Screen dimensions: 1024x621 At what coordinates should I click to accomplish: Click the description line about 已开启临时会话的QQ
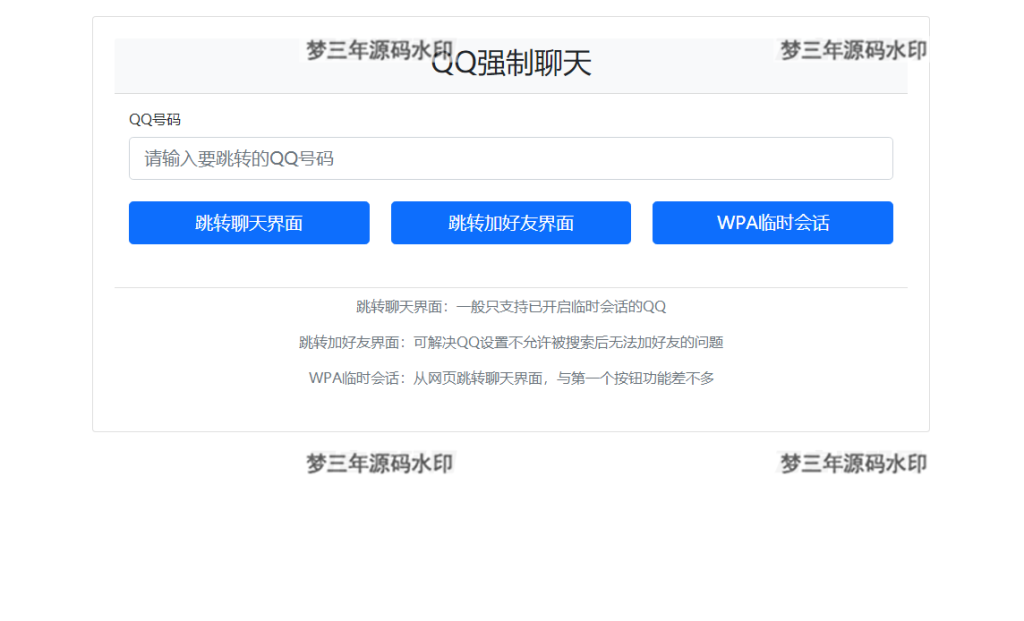click(x=511, y=306)
